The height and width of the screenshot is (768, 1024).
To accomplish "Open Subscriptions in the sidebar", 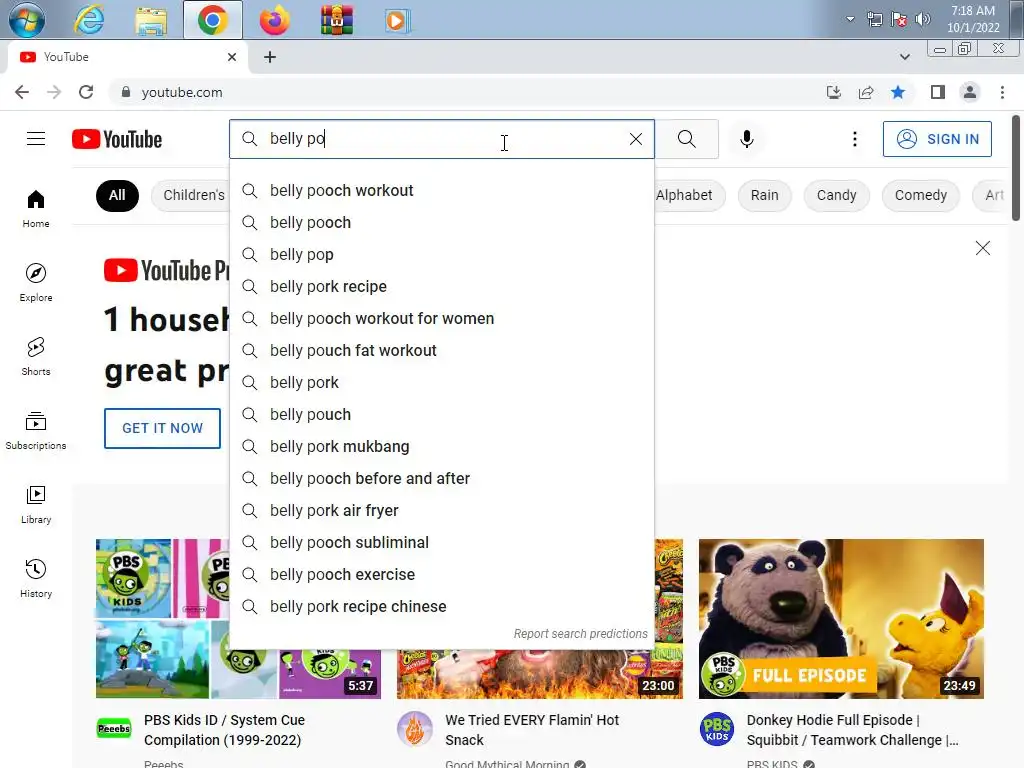I will click(x=36, y=430).
